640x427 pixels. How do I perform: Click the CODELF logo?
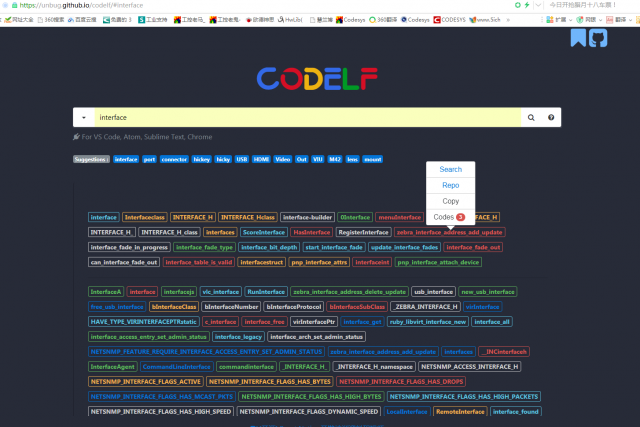[x=320, y=78]
